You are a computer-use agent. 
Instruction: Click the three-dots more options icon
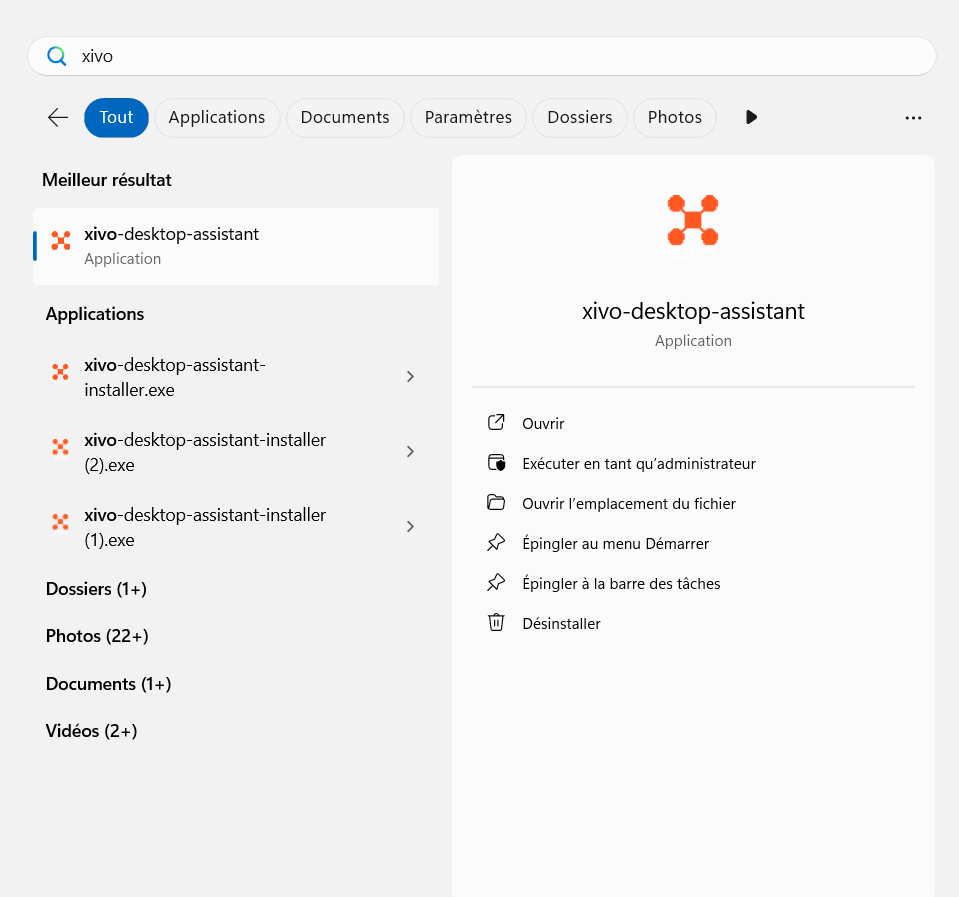pos(912,118)
